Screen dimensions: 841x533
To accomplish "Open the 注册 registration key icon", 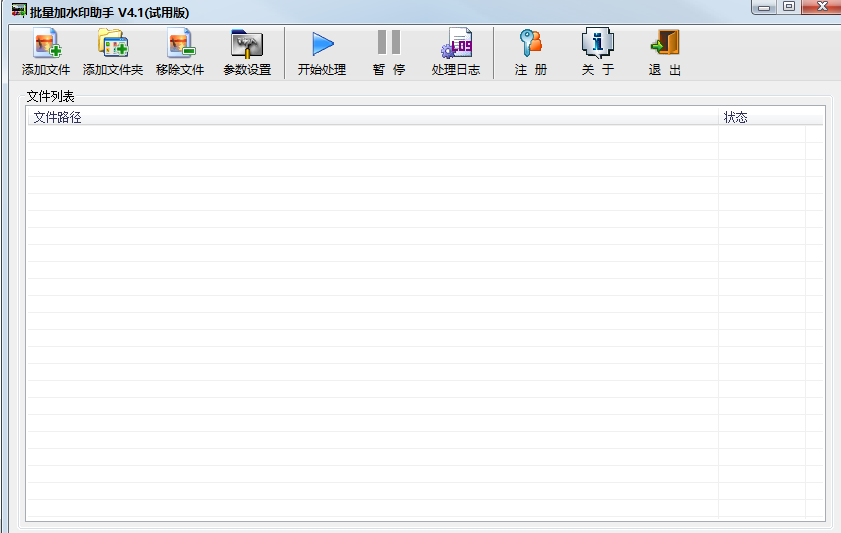I will [531, 45].
